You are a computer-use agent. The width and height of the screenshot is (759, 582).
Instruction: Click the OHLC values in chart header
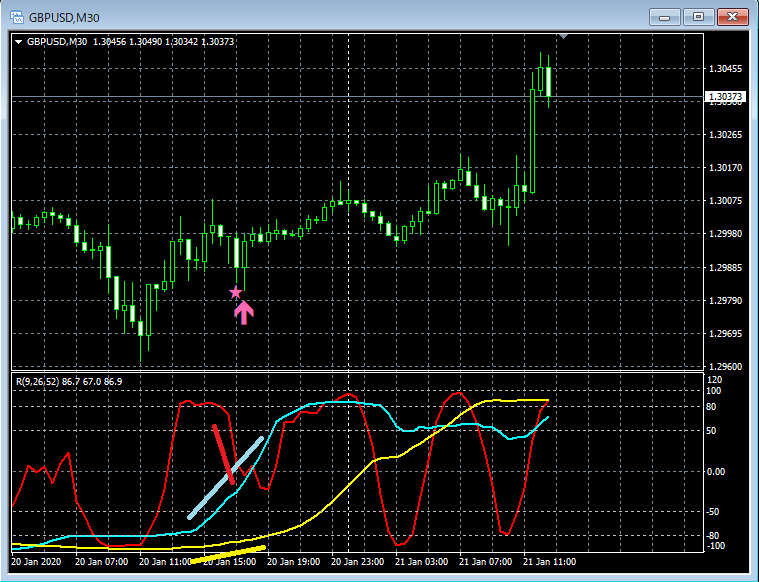pyautogui.click(x=164, y=42)
